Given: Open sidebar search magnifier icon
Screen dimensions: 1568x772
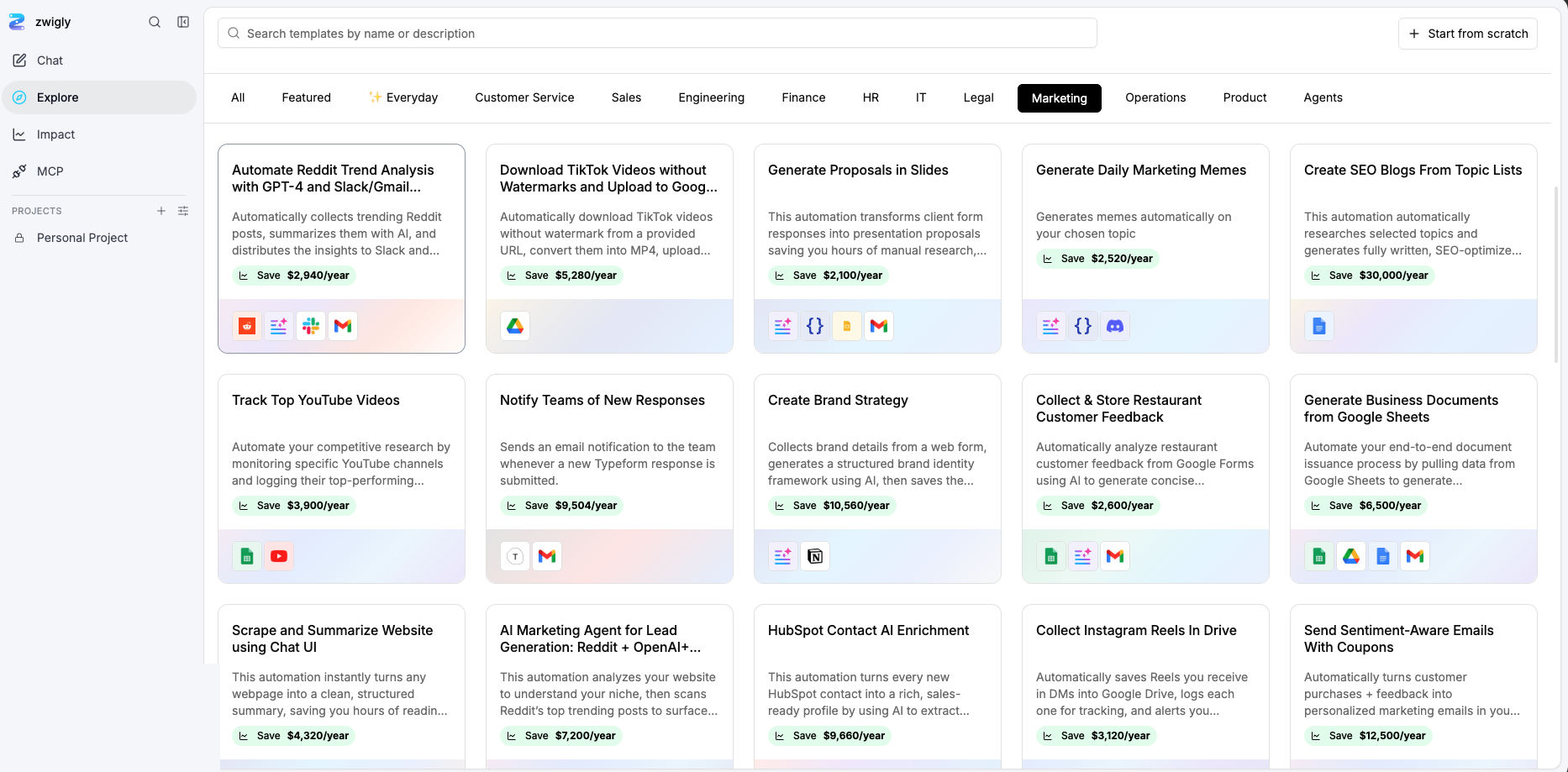Looking at the screenshot, I should tap(155, 22).
